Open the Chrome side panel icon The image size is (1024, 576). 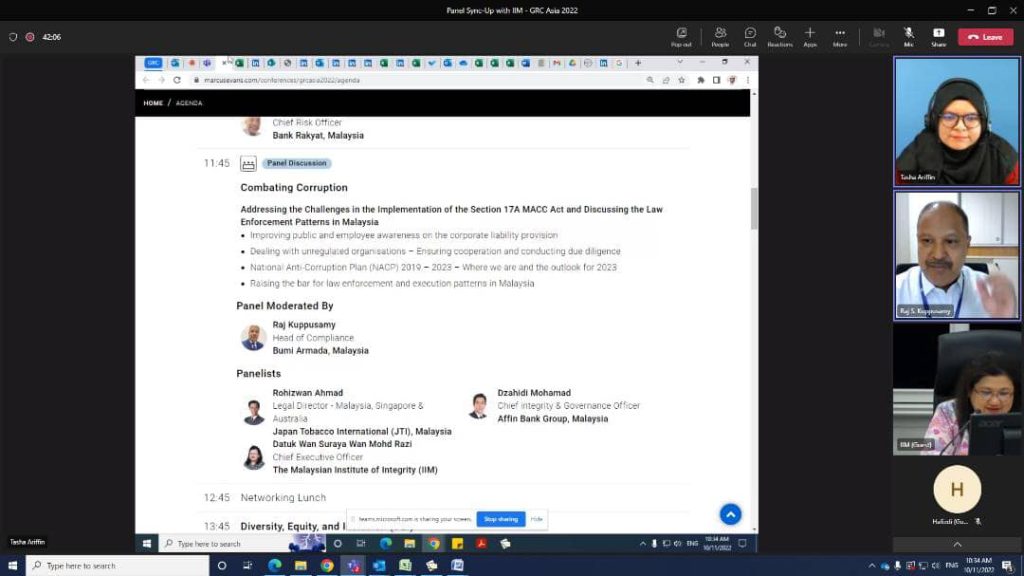716,80
